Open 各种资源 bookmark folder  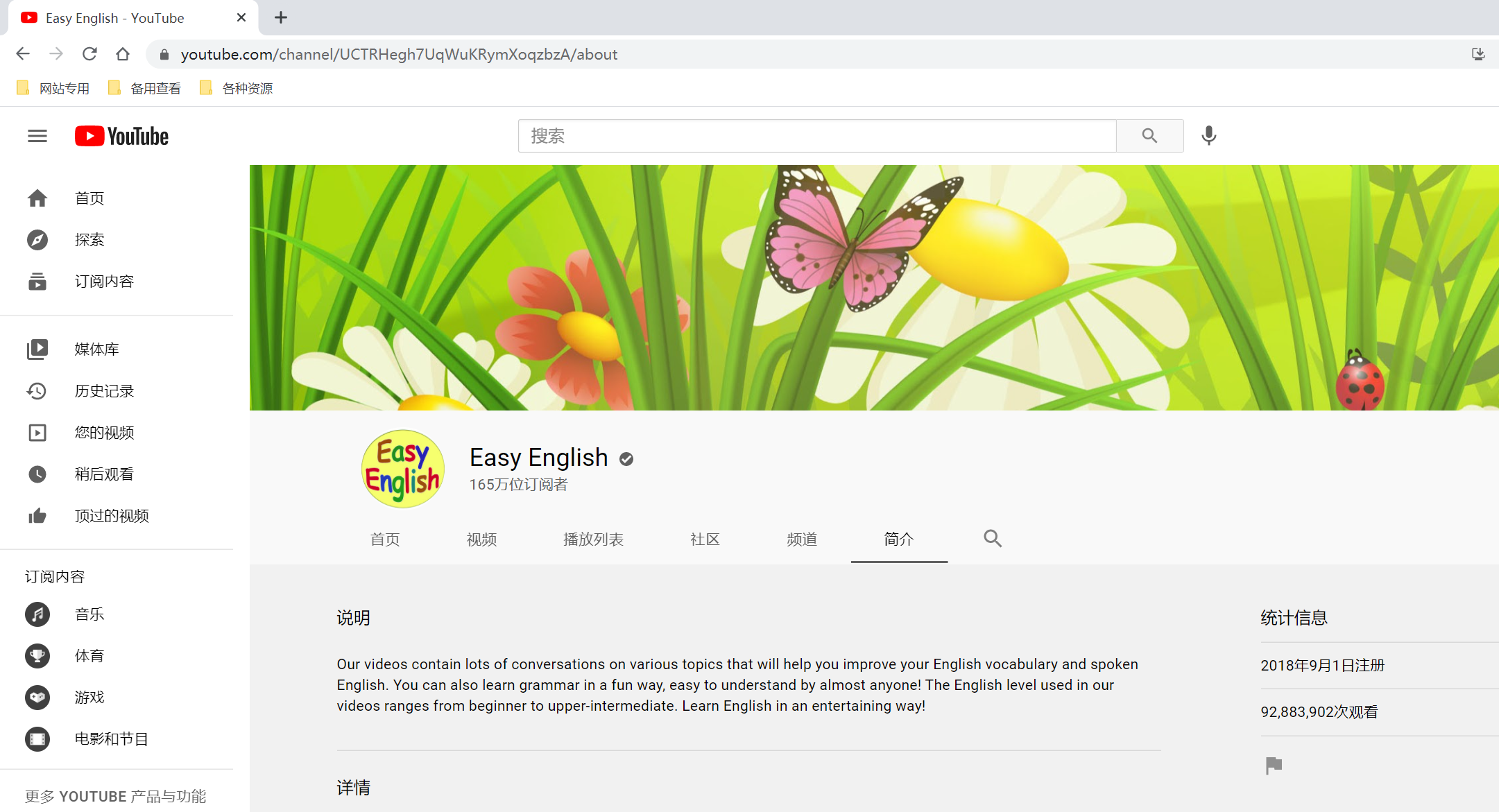pos(237,88)
